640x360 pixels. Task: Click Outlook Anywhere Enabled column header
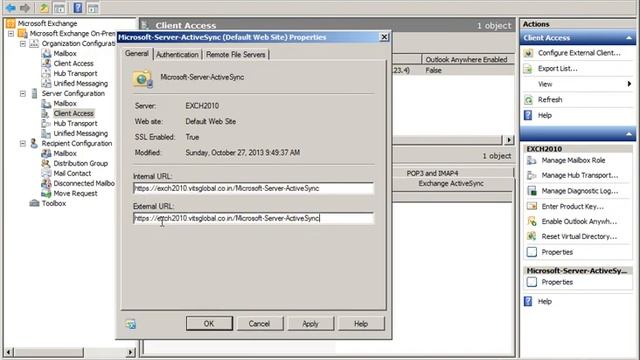466,60
